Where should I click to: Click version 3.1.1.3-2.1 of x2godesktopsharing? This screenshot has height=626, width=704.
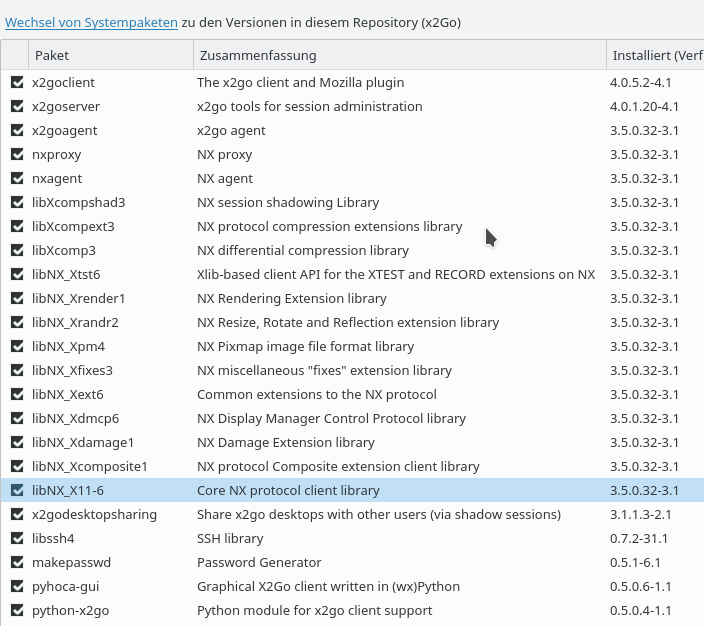[640, 515]
